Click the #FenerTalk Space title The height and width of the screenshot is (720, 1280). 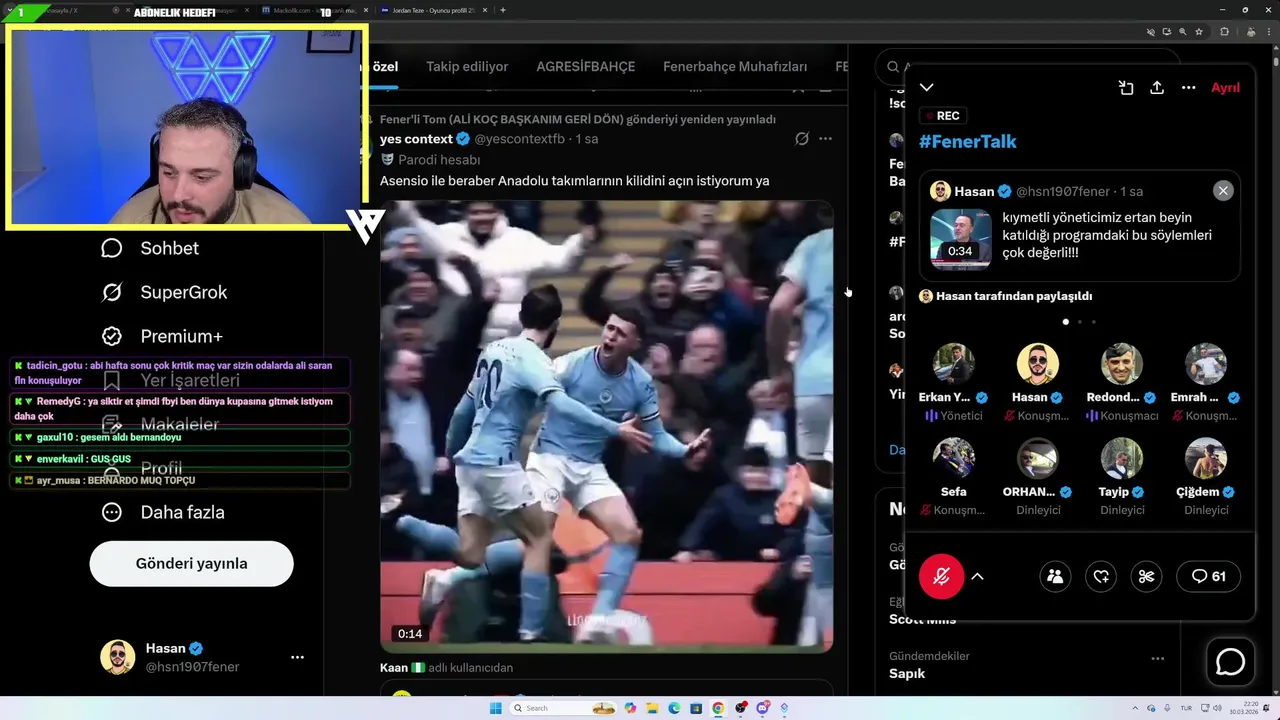[x=968, y=141]
